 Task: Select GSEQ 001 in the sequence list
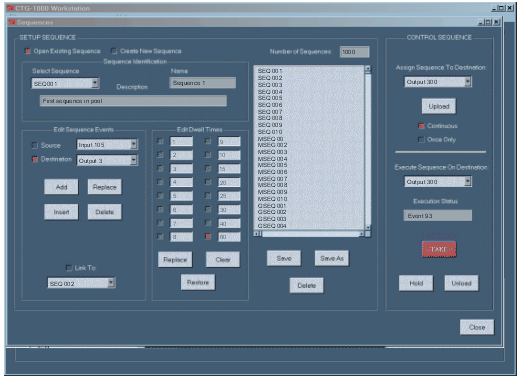(x=272, y=205)
